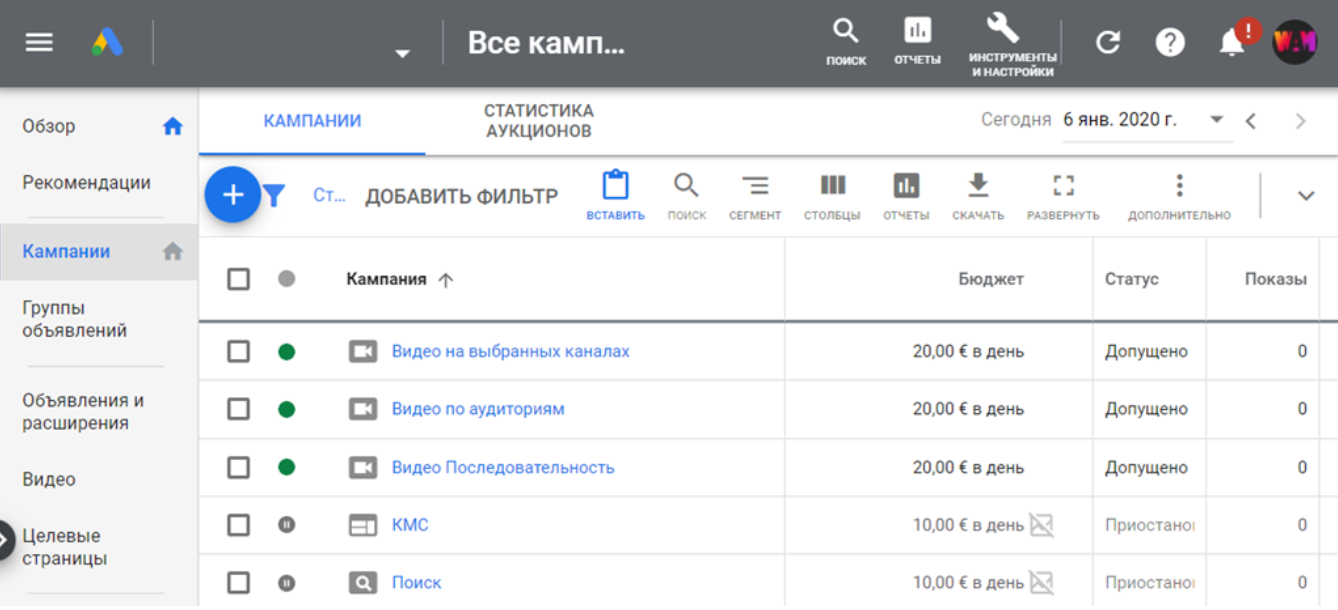Open the Видео по аудиториям campaign
Viewport: 1338px width, 610px height.
(x=478, y=409)
